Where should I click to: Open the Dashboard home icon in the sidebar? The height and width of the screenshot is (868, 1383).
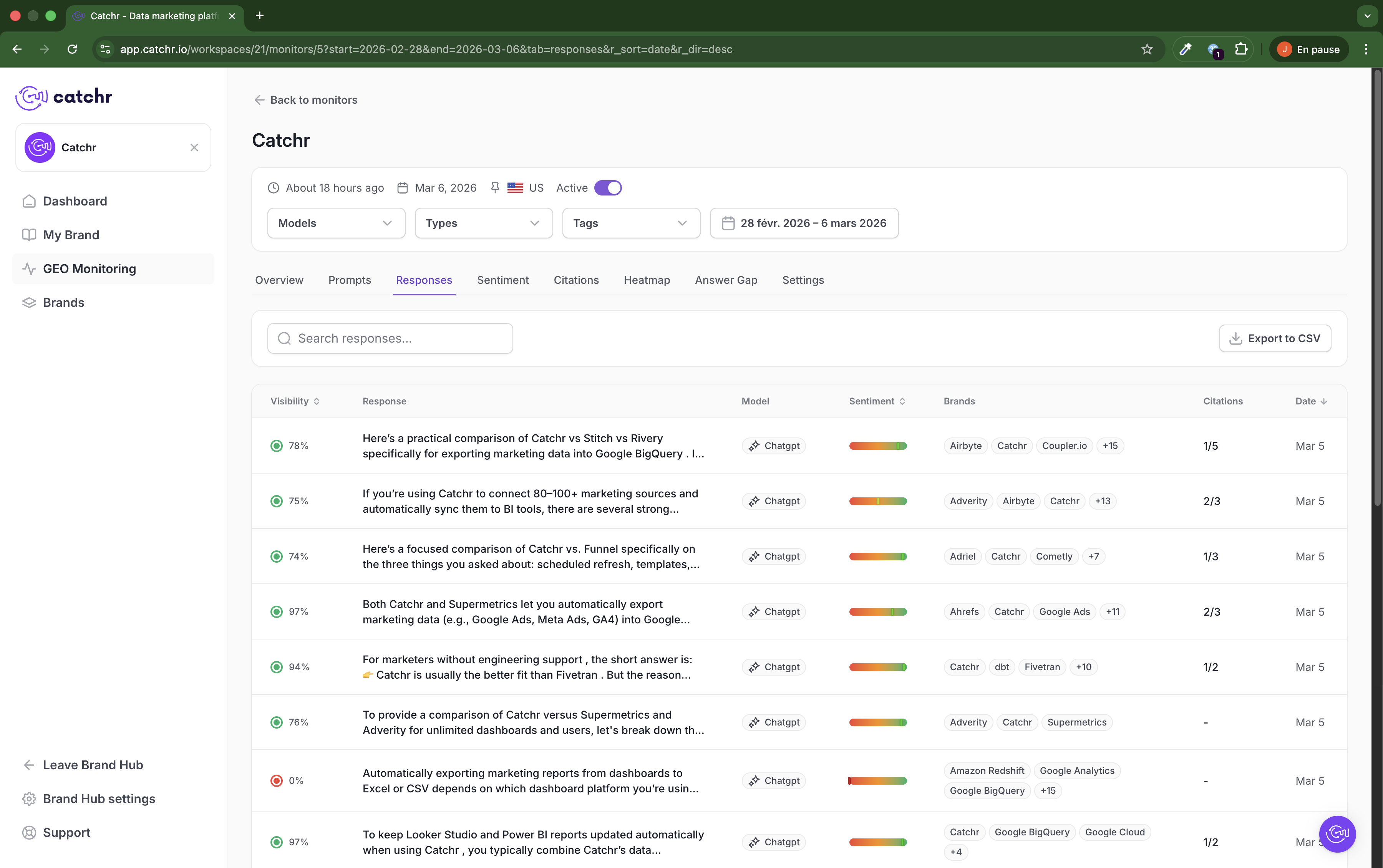click(29, 201)
